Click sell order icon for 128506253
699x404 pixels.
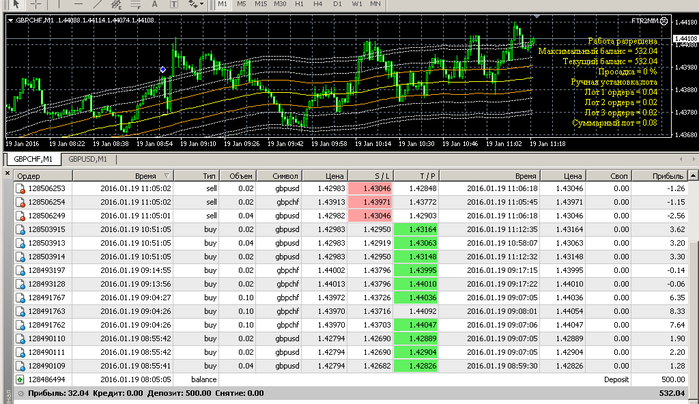[x=20, y=189]
